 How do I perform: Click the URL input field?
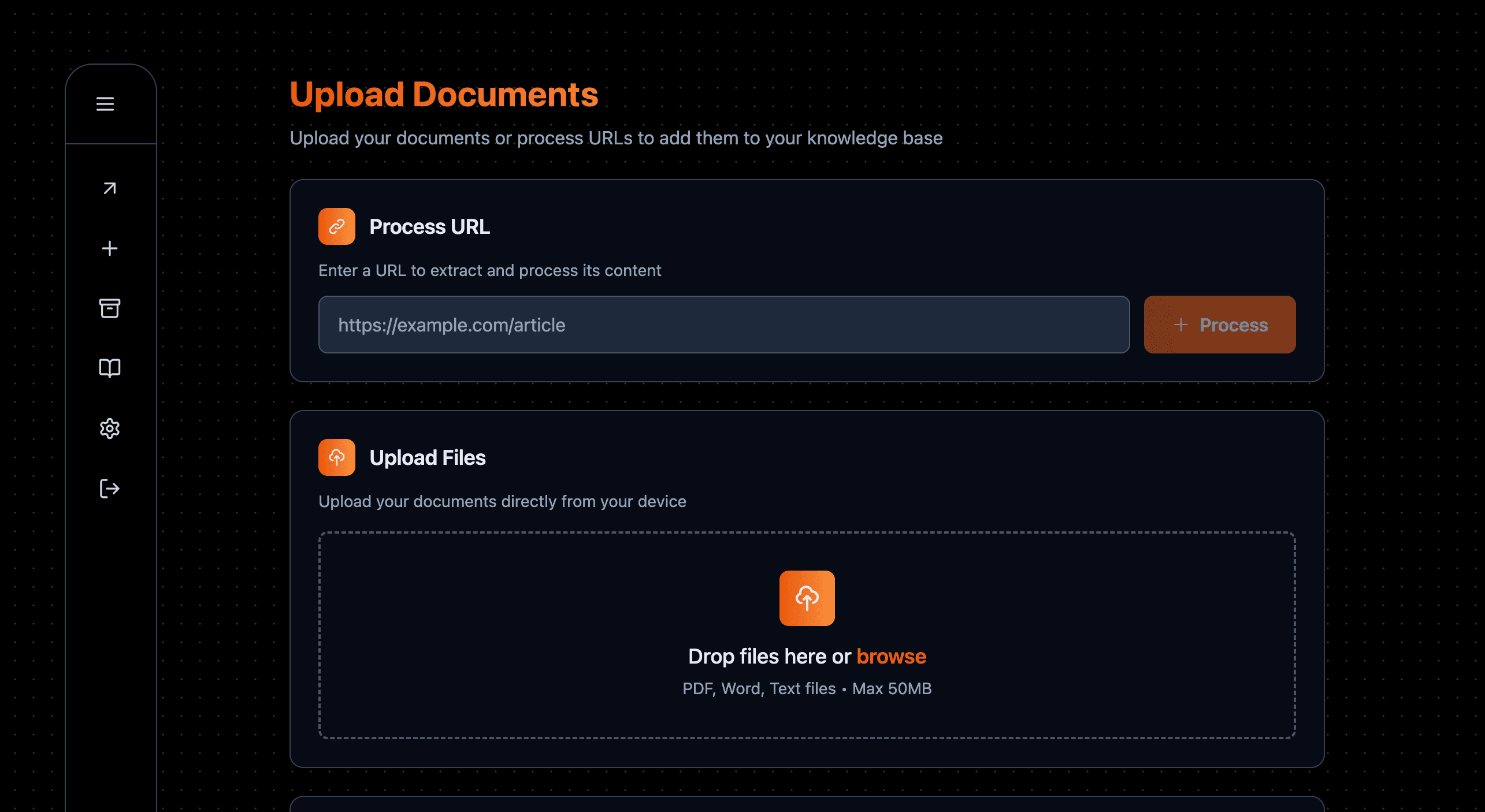tap(723, 325)
